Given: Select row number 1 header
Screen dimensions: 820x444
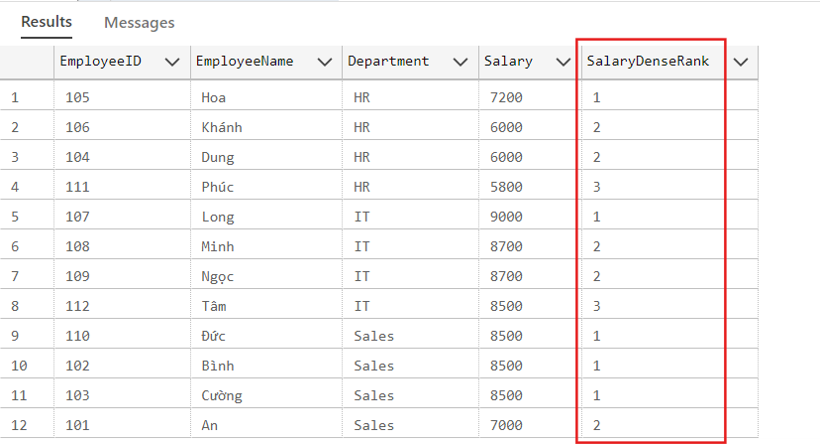Looking at the screenshot, I should [26, 97].
